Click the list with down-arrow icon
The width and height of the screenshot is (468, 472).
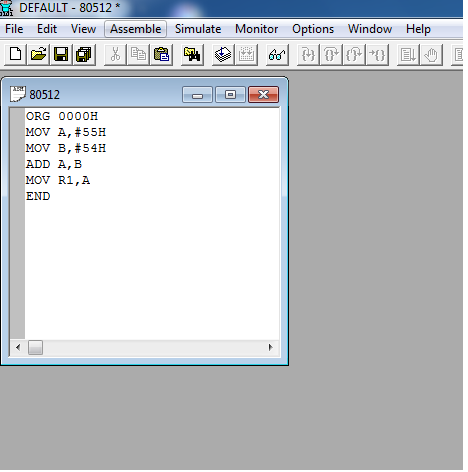[408, 54]
